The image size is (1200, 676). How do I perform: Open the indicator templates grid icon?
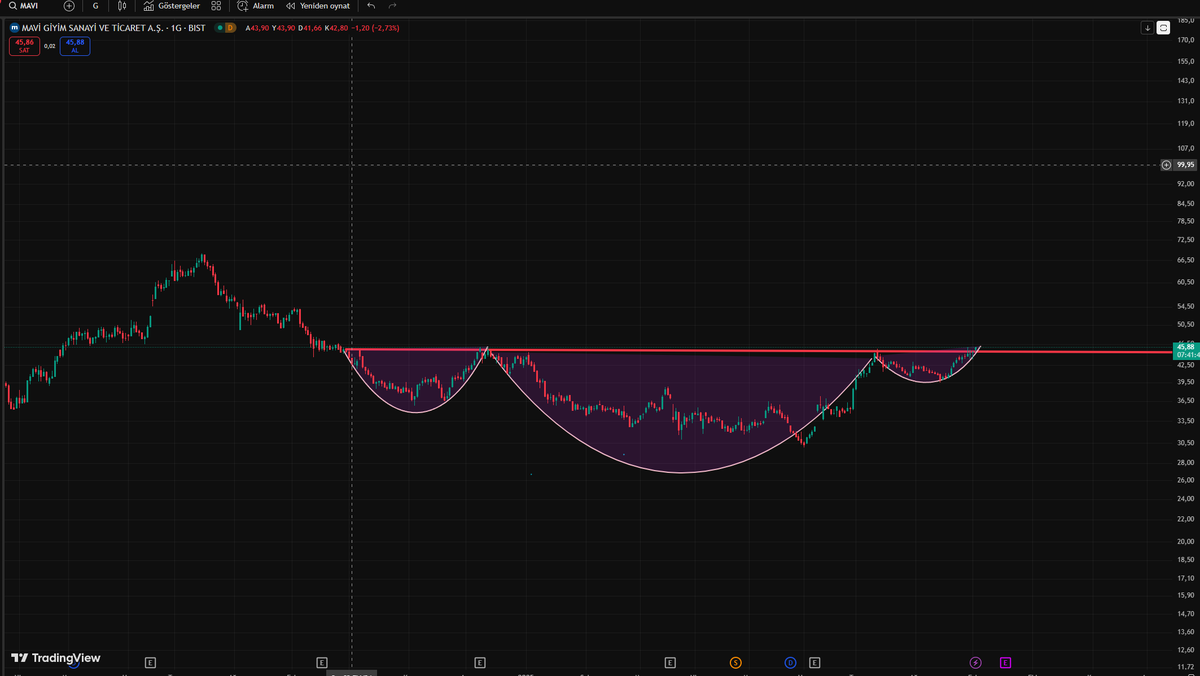216,6
